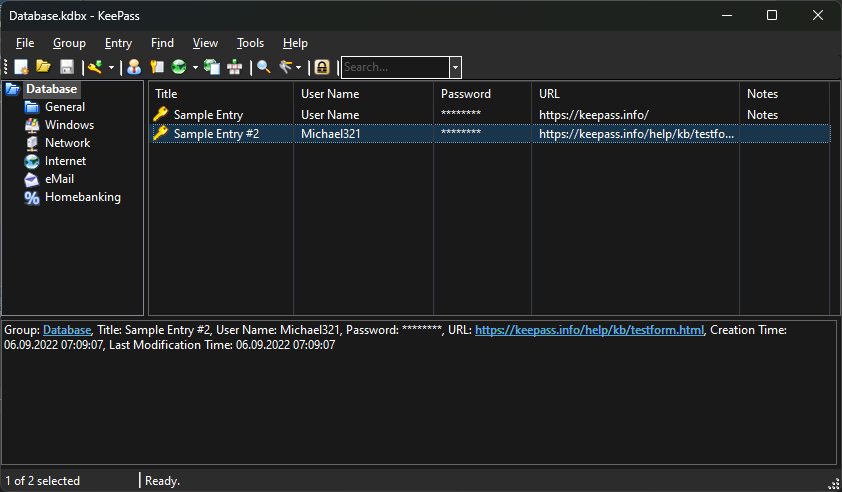Click the key icon of Sample Entry

(161, 114)
